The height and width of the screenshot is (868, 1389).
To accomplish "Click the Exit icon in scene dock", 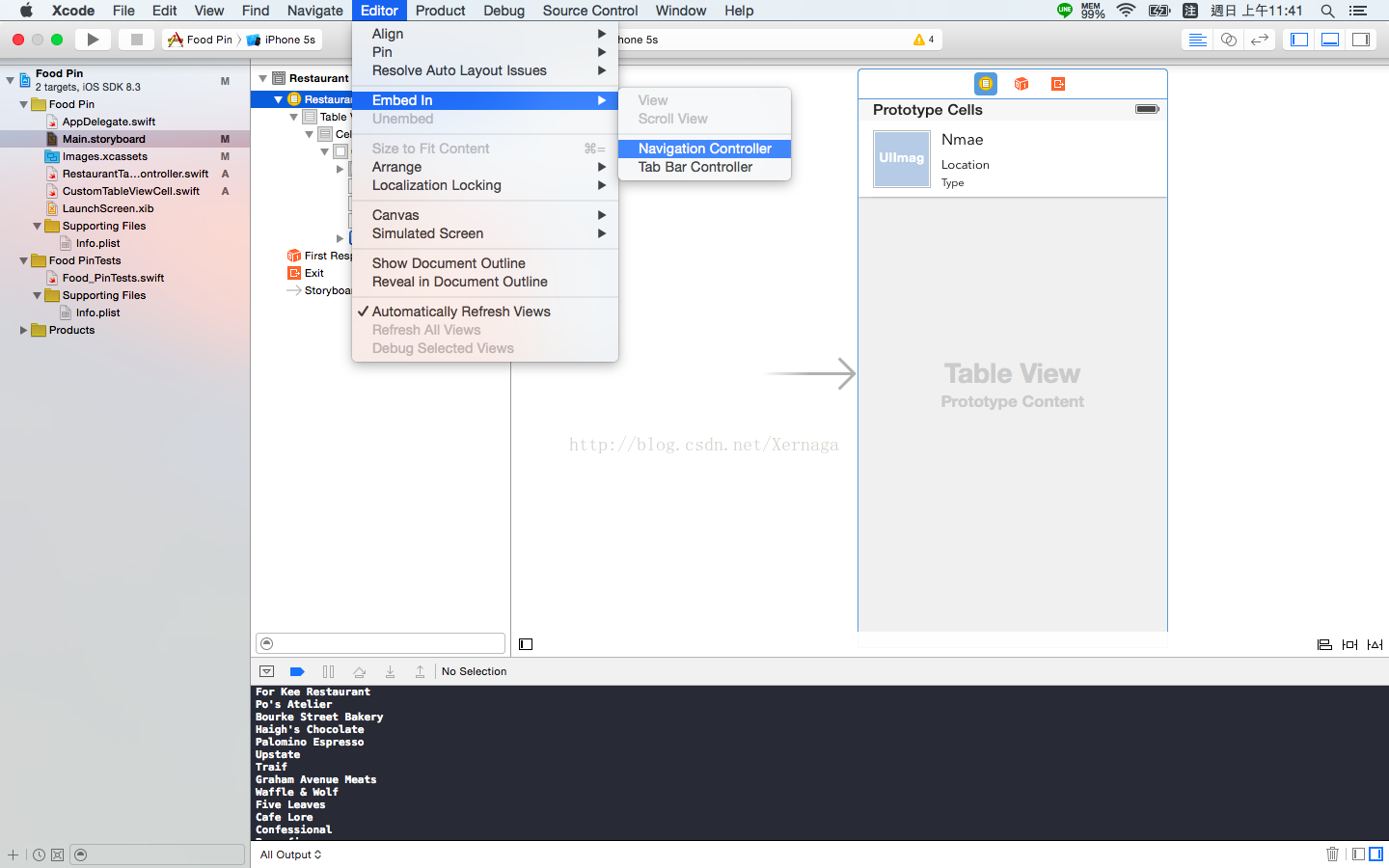I will point(1058,84).
